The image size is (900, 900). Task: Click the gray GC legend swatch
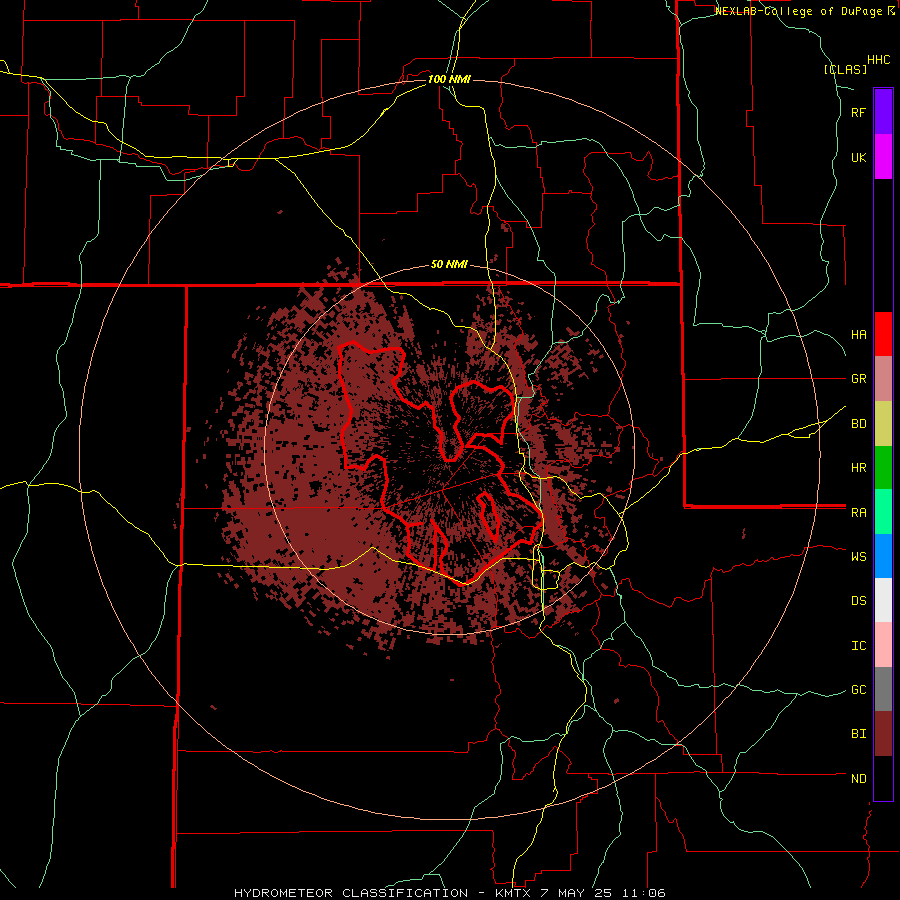pos(883,689)
